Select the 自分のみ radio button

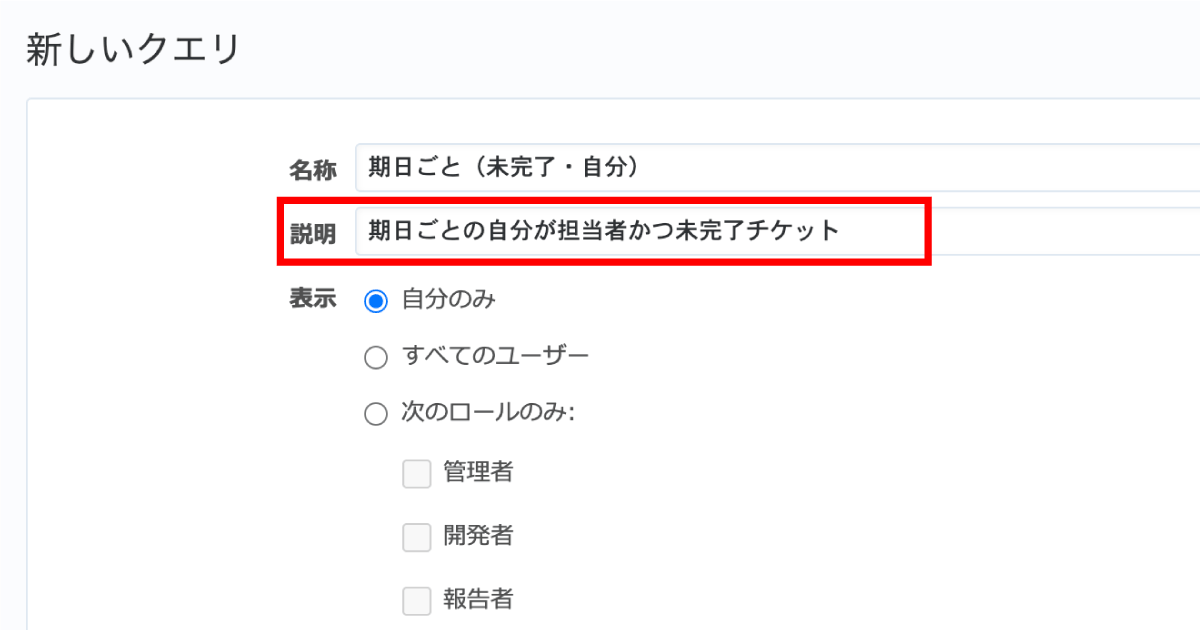[x=376, y=301]
